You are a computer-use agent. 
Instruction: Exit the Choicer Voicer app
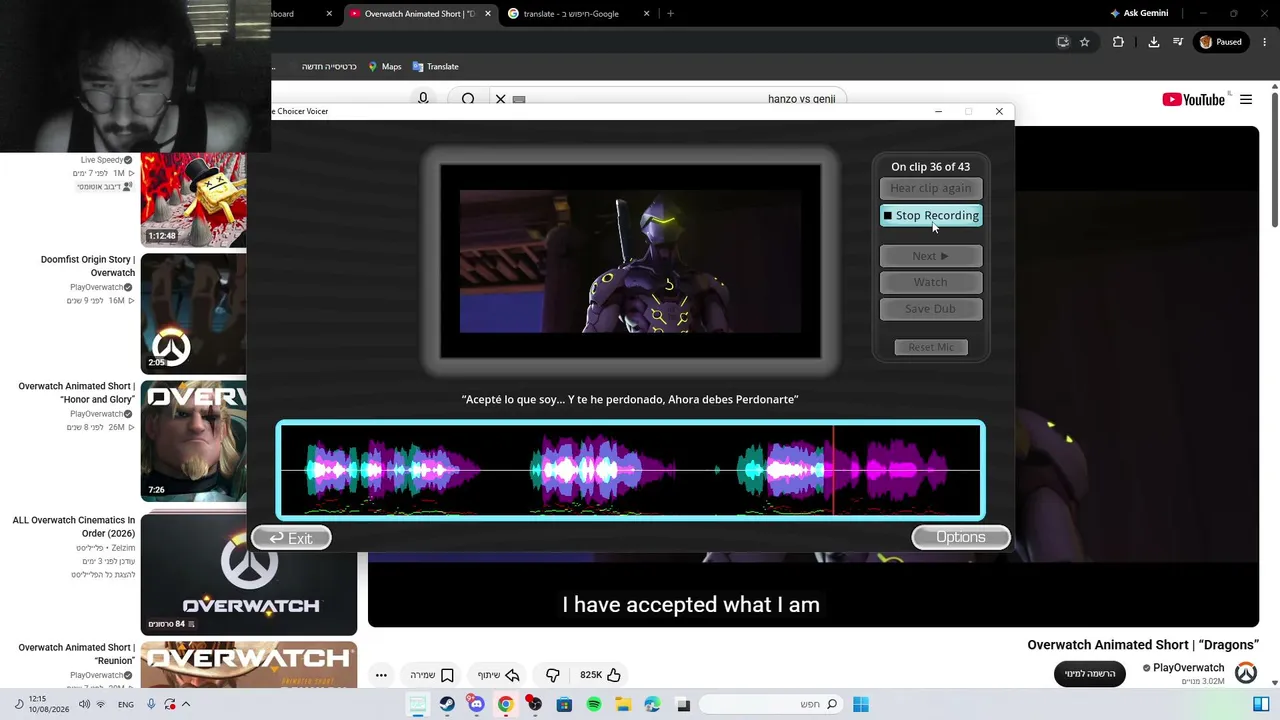tap(291, 538)
